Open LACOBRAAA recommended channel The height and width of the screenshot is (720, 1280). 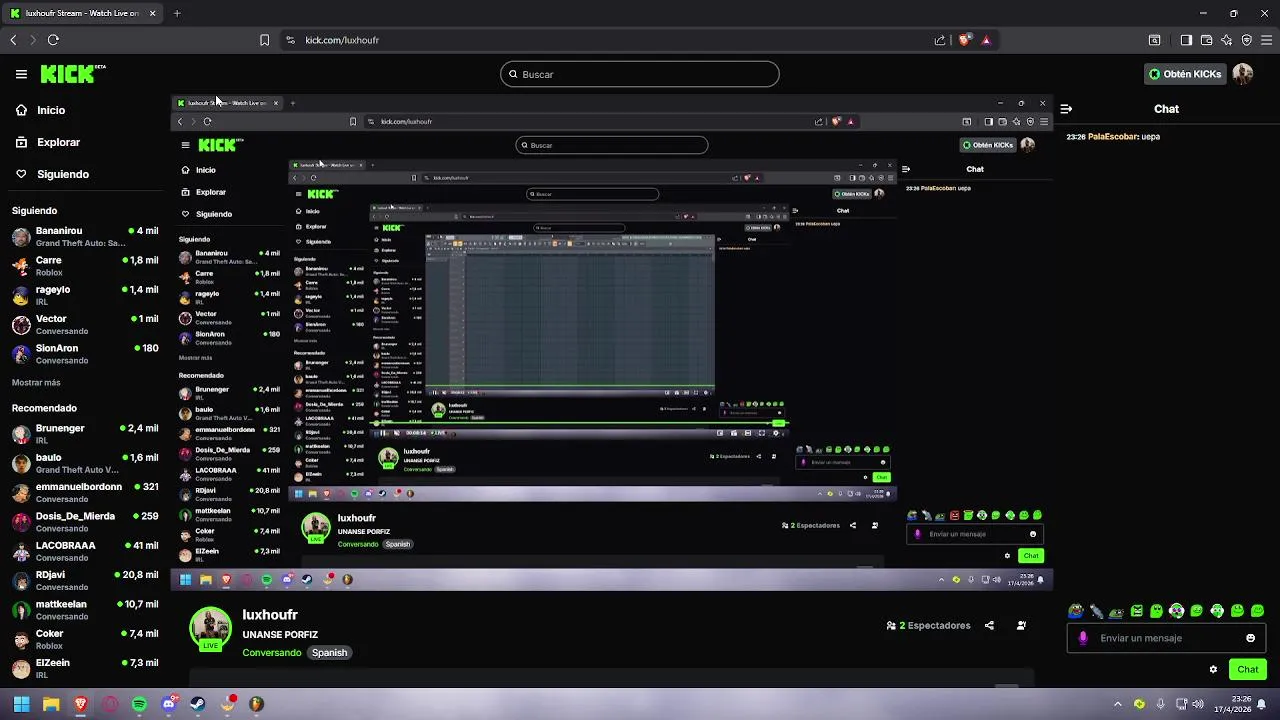point(84,551)
